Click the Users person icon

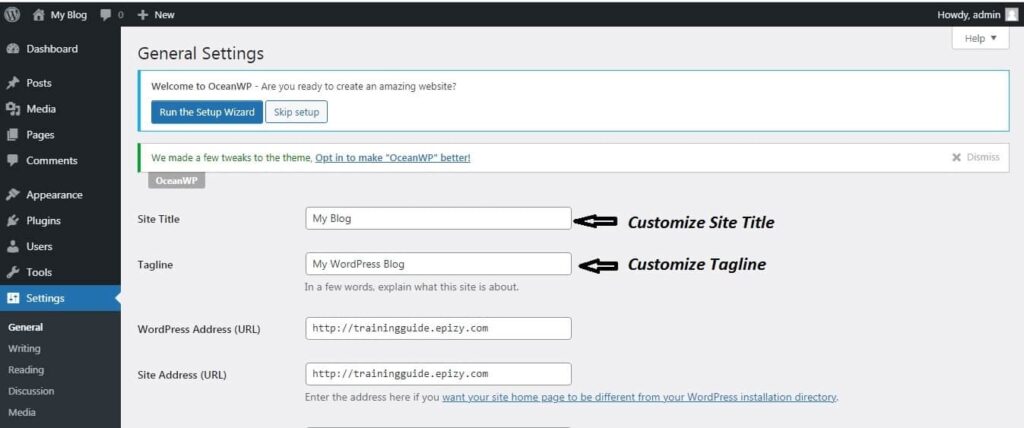click(x=12, y=247)
